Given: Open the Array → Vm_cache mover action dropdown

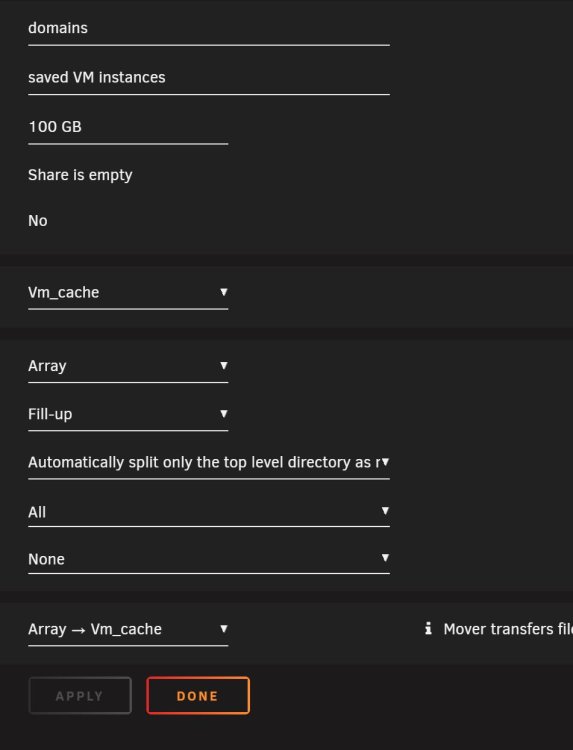Looking at the screenshot, I should point(128,629).
